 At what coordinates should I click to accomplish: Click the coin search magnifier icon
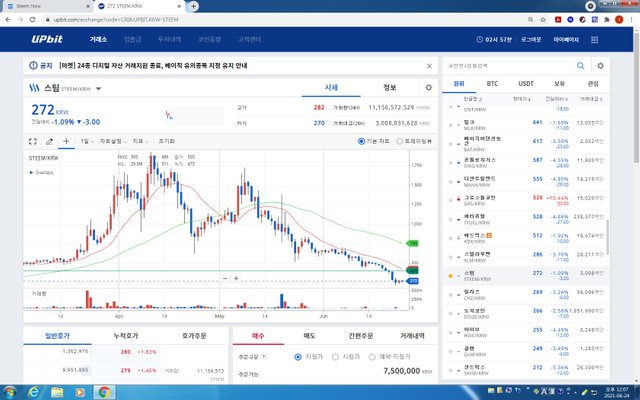click(580, 66)
